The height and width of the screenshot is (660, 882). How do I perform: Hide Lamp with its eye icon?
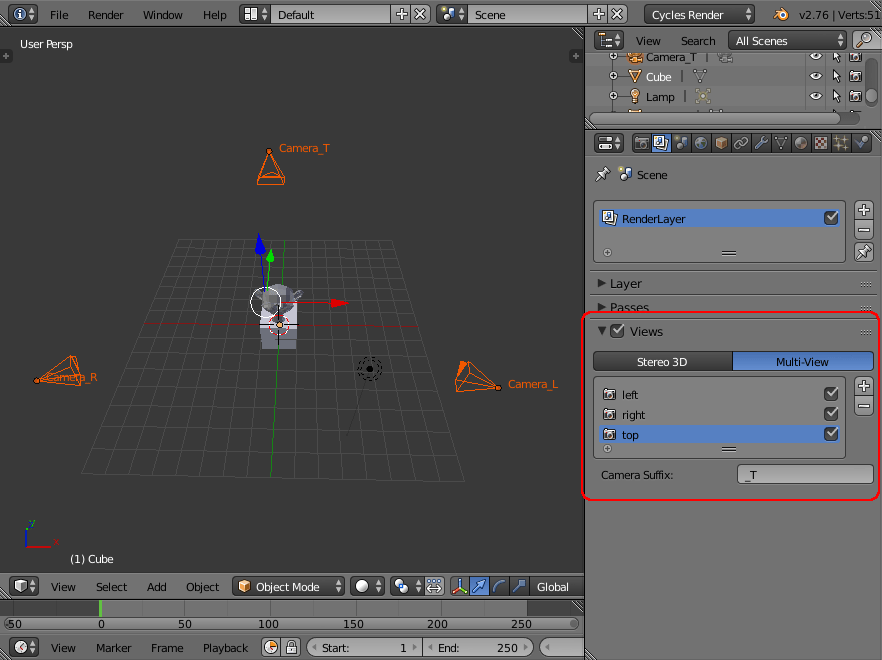(x=816, y=96)
